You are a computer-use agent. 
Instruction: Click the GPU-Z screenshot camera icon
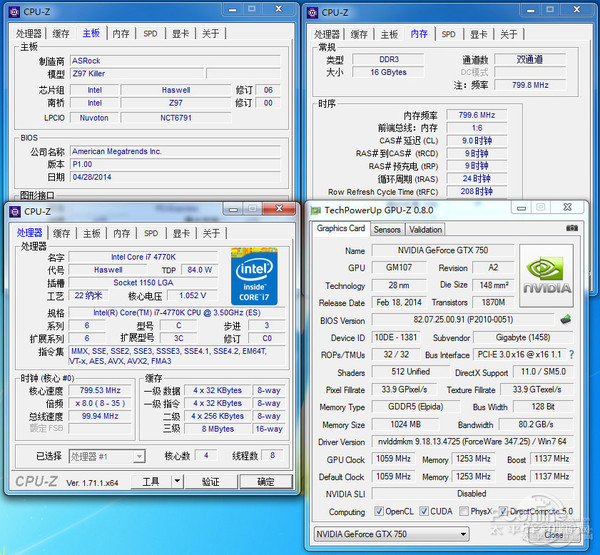(x=572, y=228)
